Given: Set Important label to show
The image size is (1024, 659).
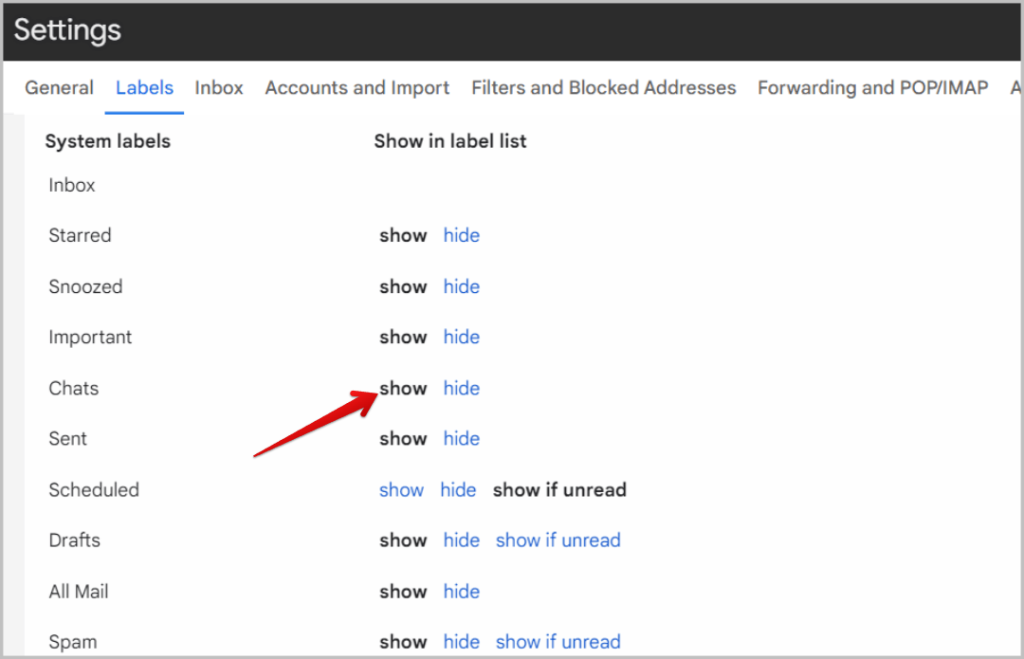Looking at the screenshot, I should [x=403, y=337].
